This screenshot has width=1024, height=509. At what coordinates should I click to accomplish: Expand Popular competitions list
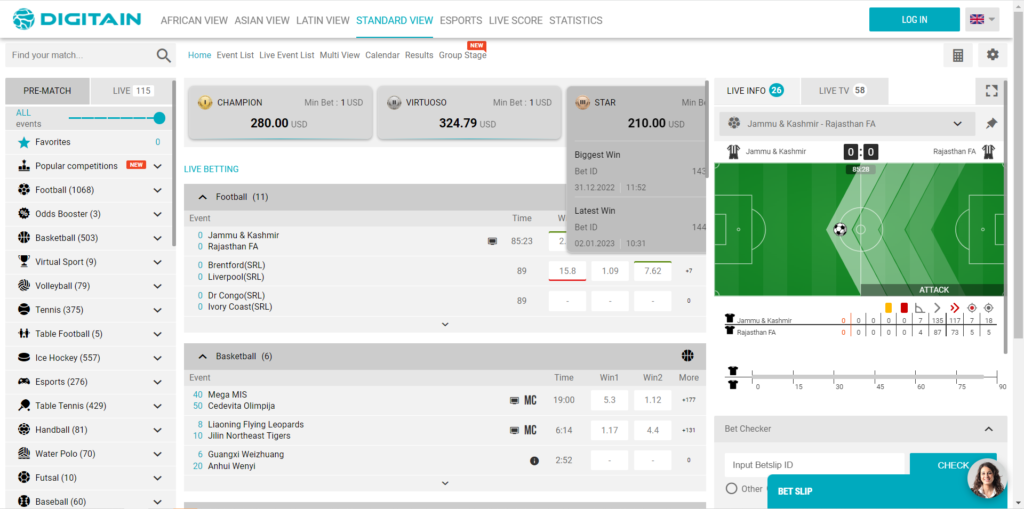[x=157, y=167]
